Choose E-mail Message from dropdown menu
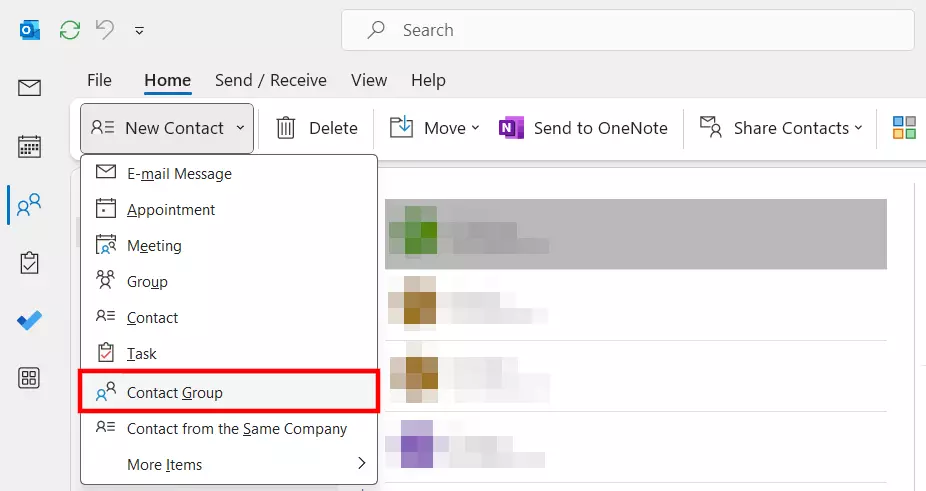 tap(179, 173)
